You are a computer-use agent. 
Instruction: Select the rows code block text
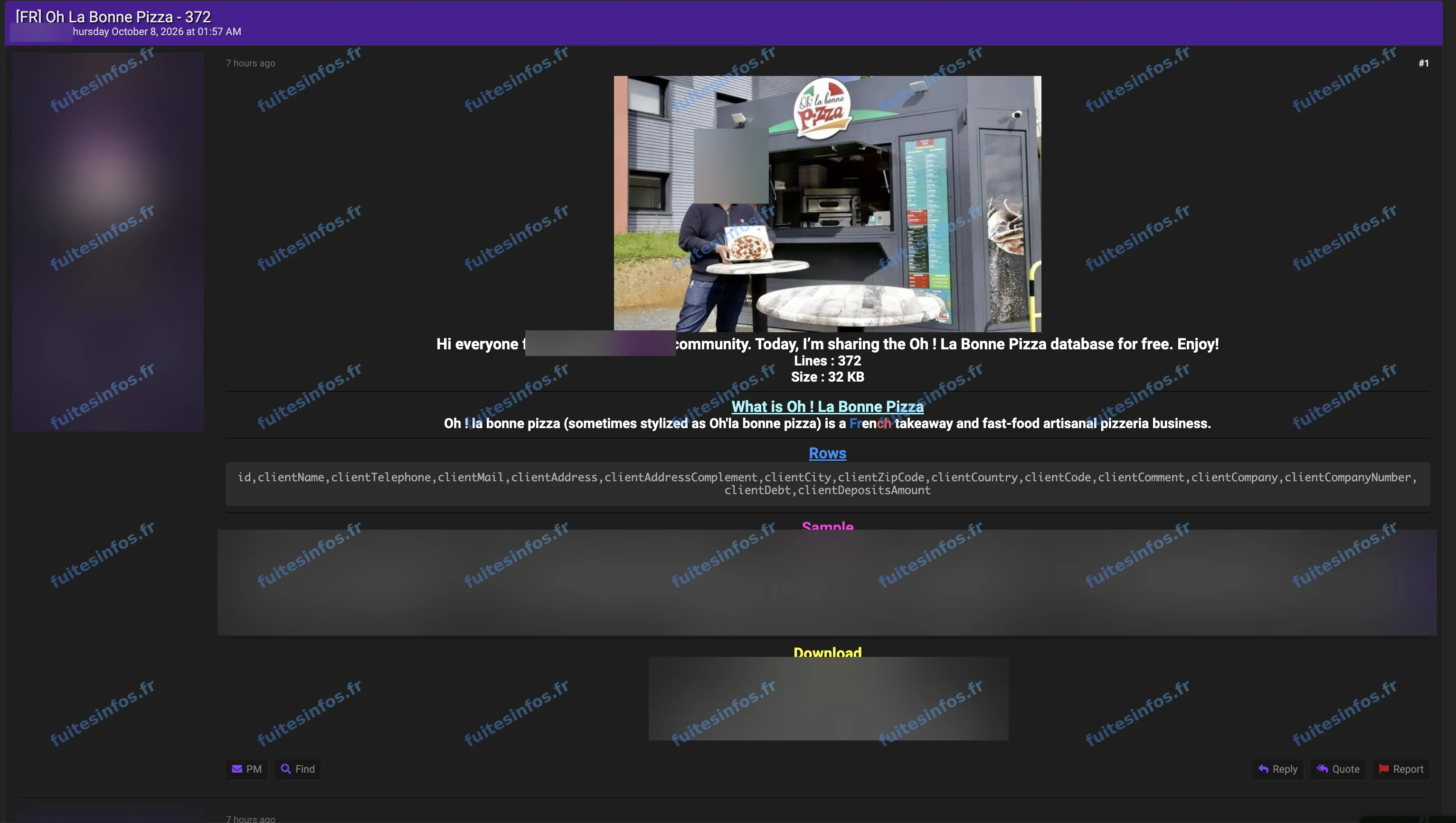coord(827,484)
